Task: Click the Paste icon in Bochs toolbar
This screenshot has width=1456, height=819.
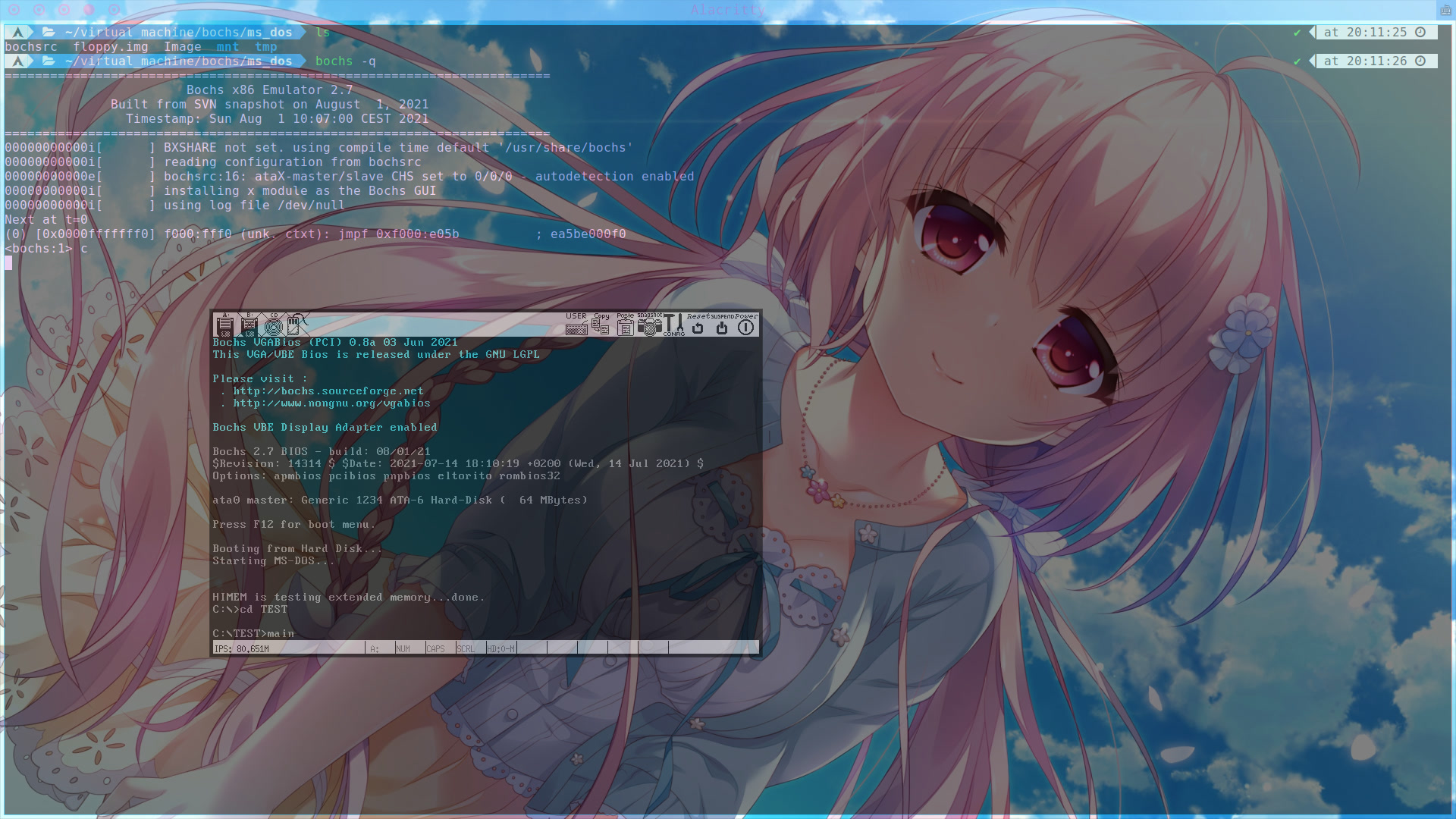Action: coord(625,325)
